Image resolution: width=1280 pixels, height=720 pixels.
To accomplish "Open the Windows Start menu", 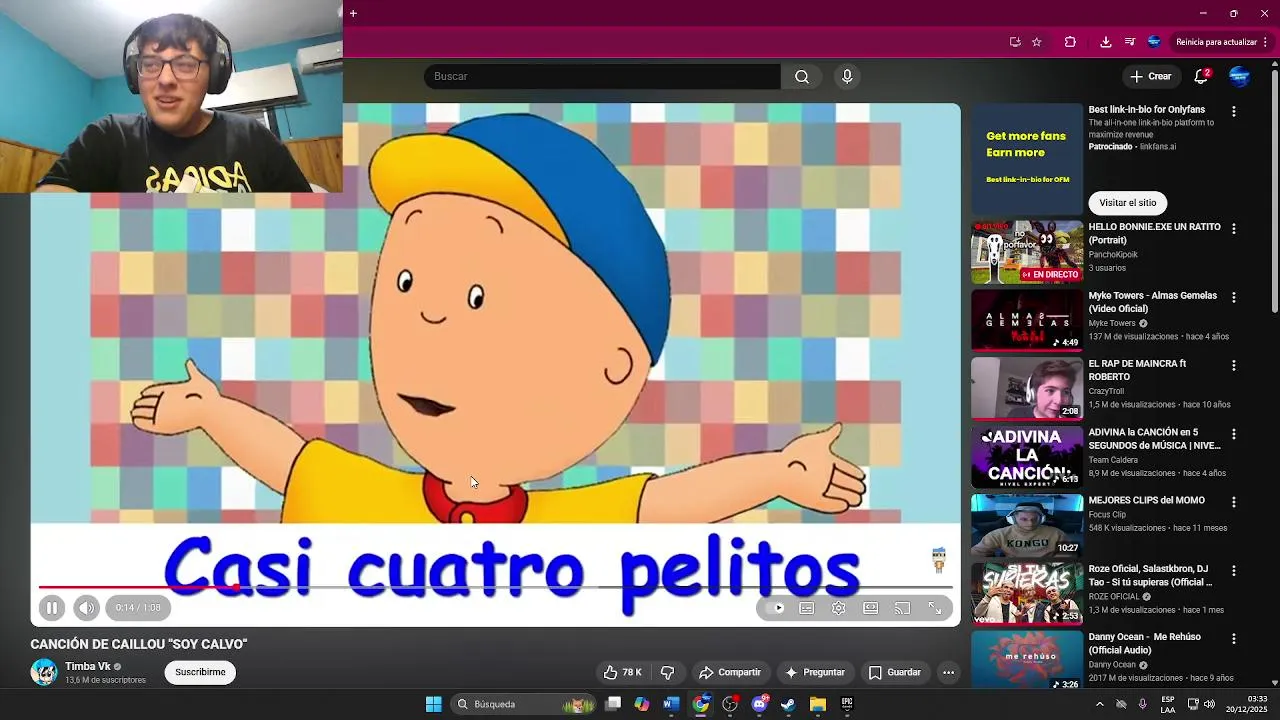I will (x=433, y=704).
